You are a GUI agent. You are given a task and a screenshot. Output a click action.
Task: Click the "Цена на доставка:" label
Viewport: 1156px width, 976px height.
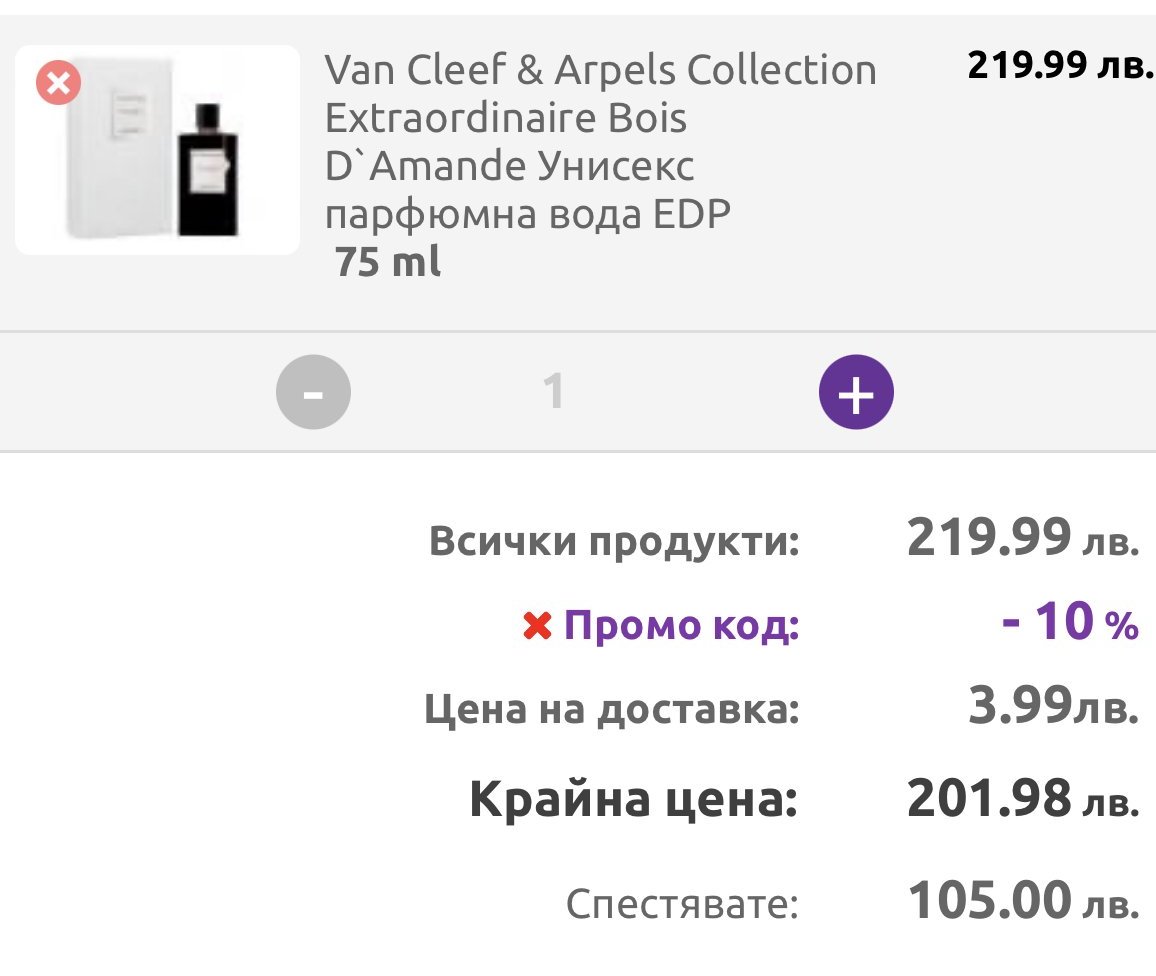click(x=612, y=710)
